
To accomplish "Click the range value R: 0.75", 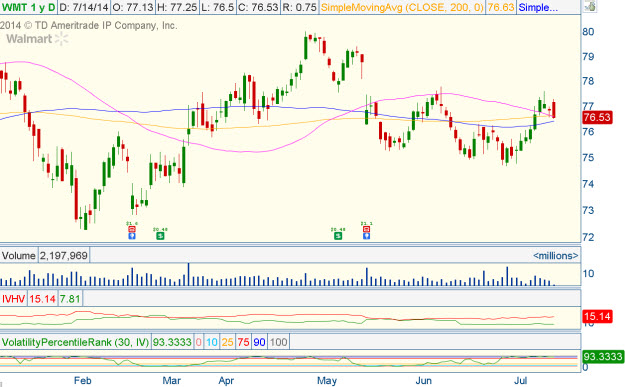I will tap(299, 7).
